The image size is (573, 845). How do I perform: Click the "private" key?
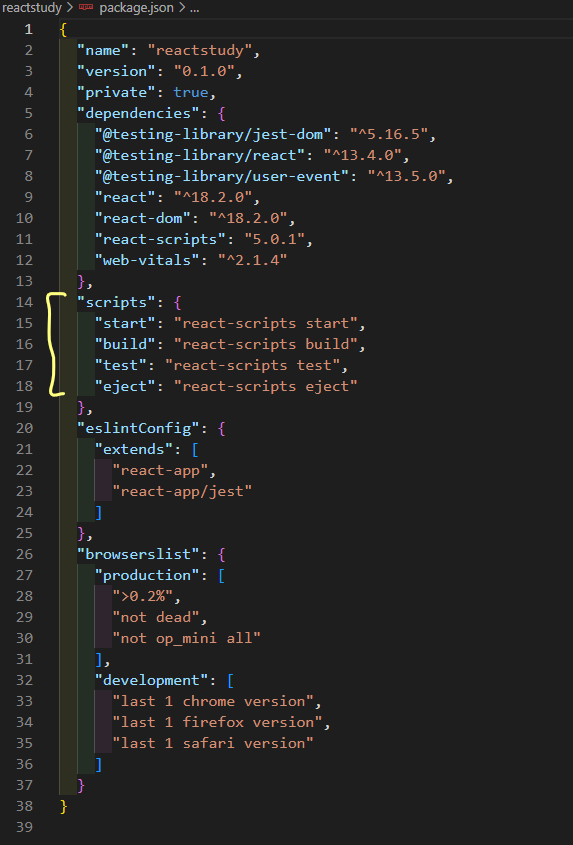click(x=117, y=92)
